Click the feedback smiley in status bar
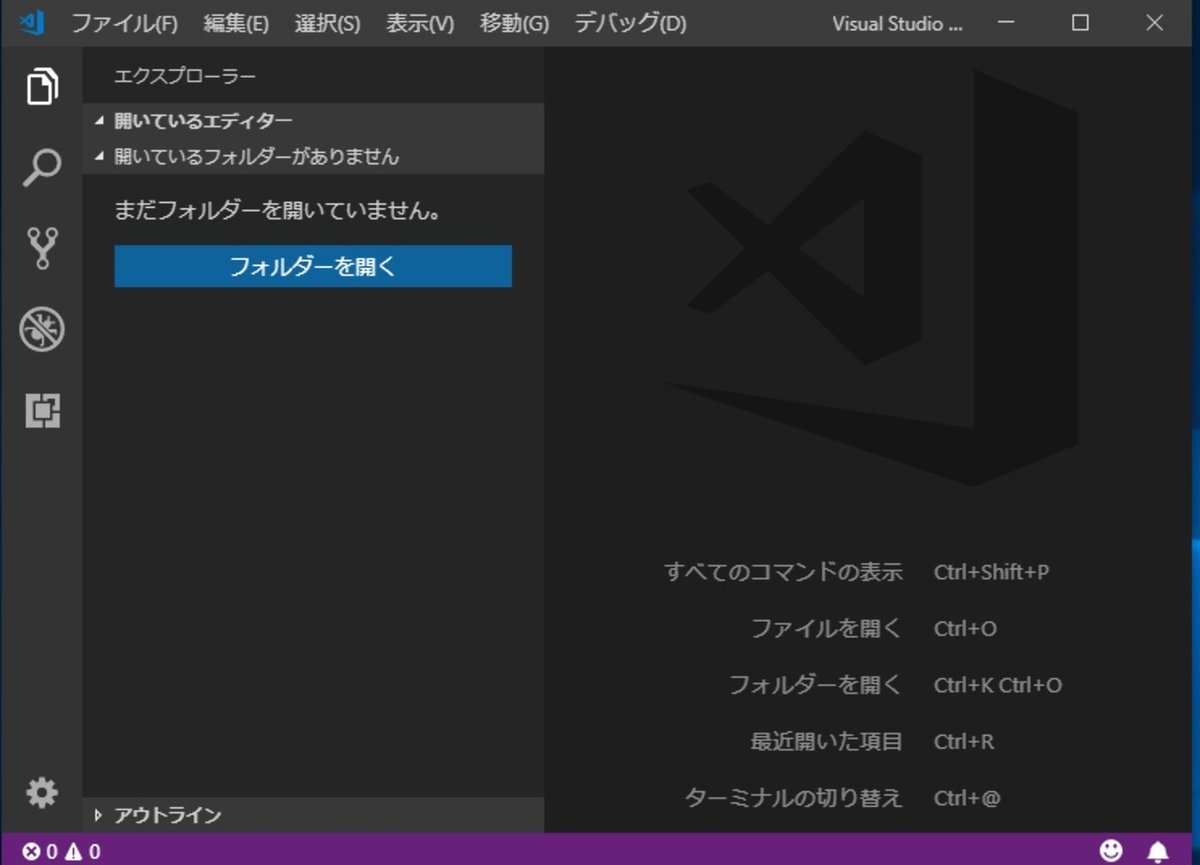This screenshot has height=865, width=1200. (x=1111, y=850)
